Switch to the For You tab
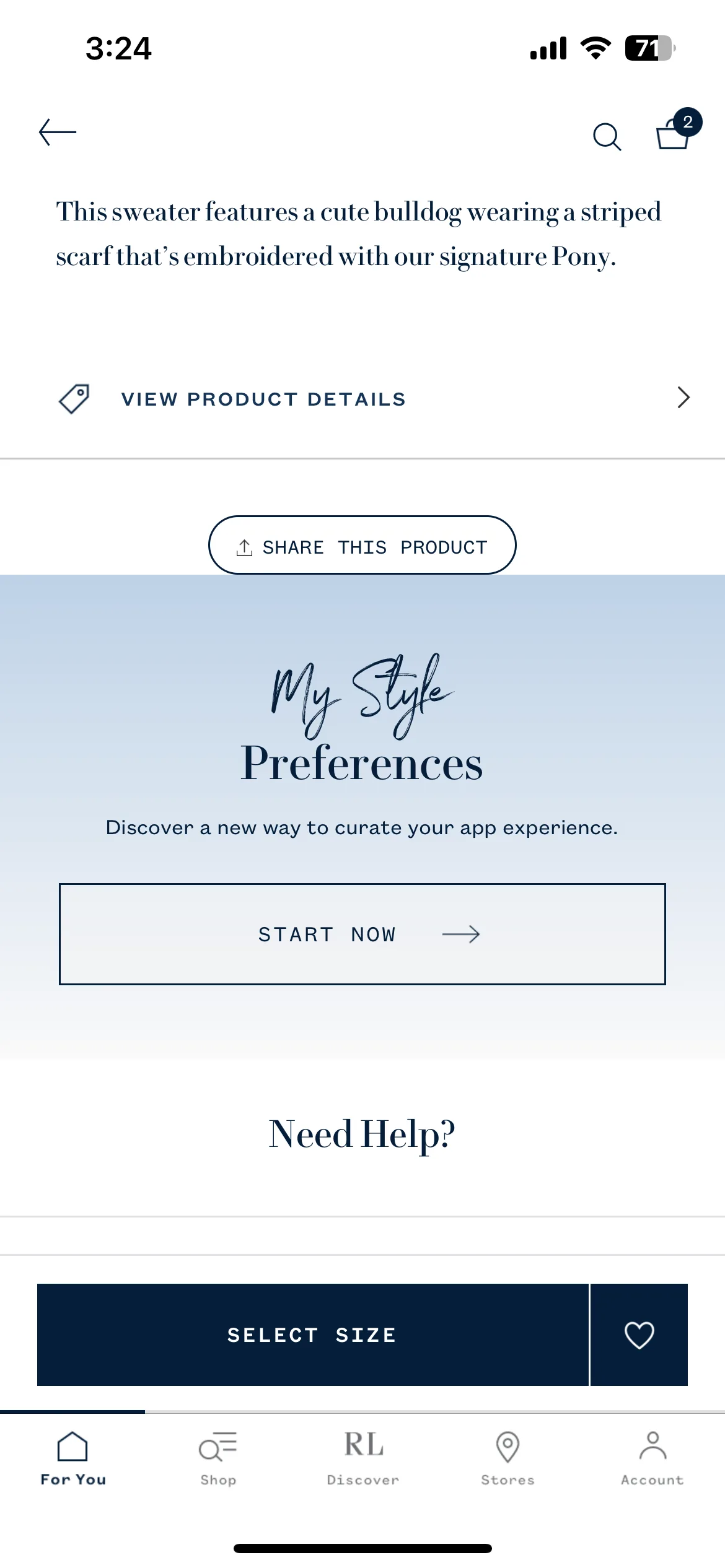The width and height of the screenshot is (725, 1568). pos(72,1458)
